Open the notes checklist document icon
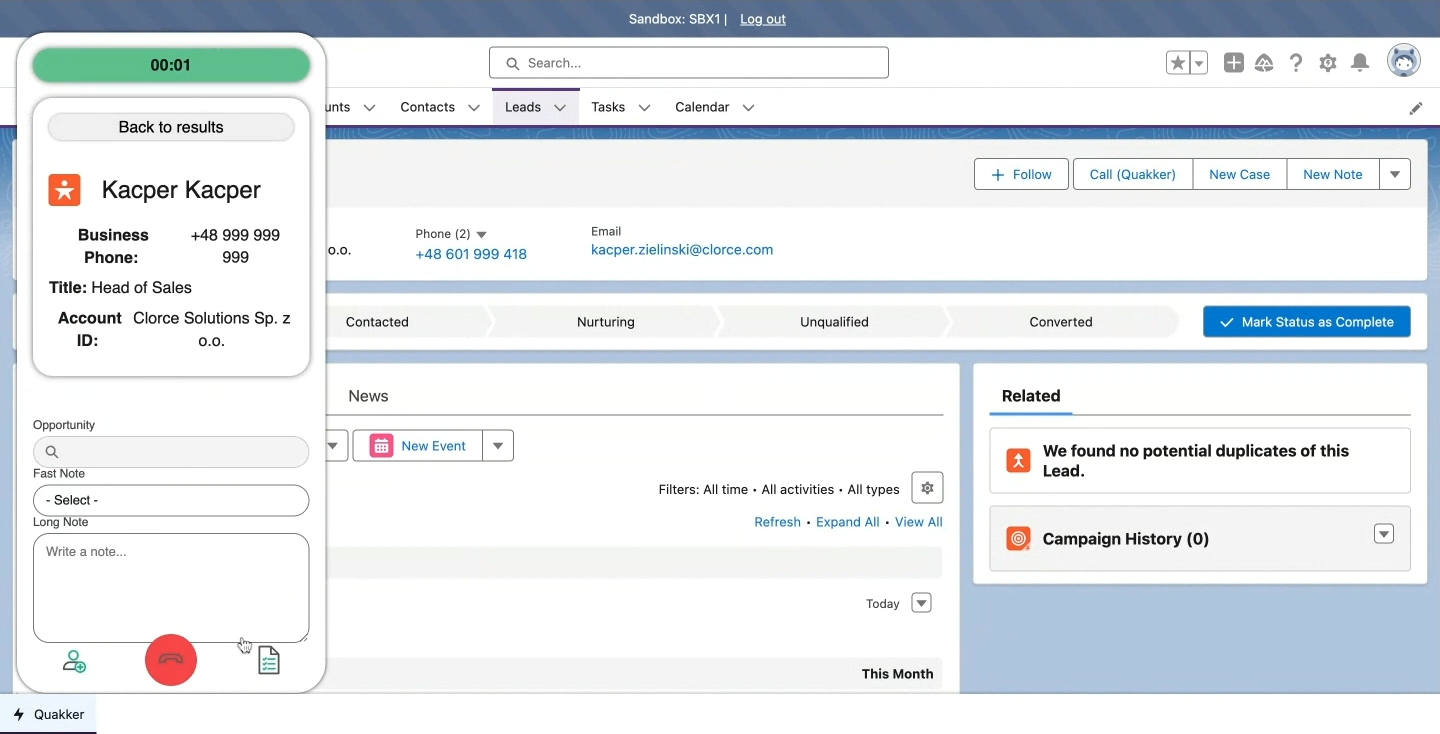 (269, 660)
